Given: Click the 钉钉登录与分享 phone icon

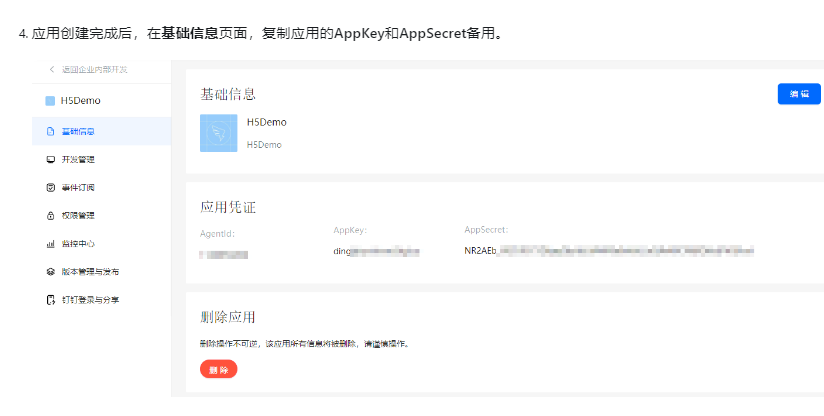Looking at the screenshot, I should point(50,300).
